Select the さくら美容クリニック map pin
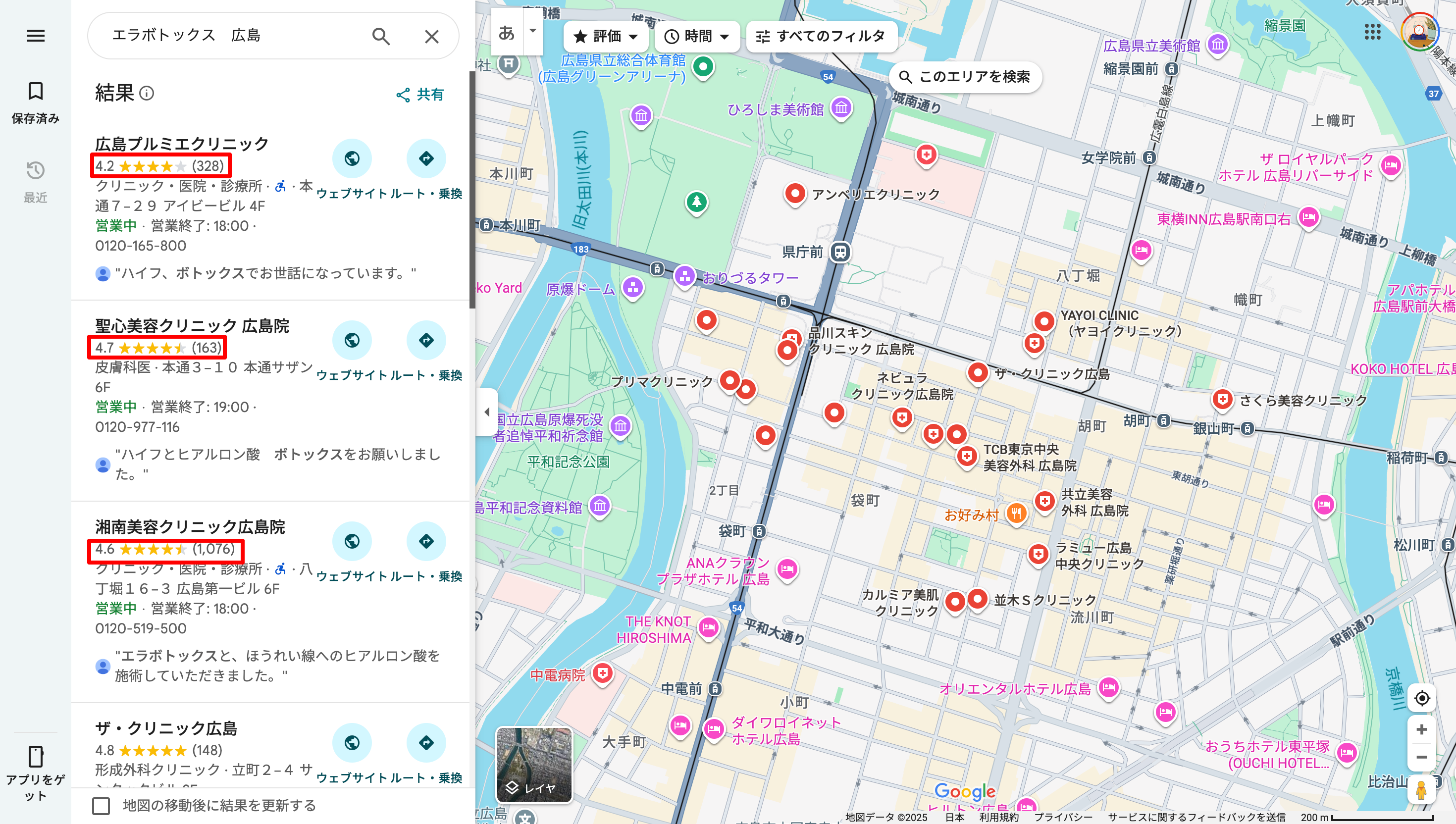The height and width of the screenshot is (824, 1456). click(1222, 400)
